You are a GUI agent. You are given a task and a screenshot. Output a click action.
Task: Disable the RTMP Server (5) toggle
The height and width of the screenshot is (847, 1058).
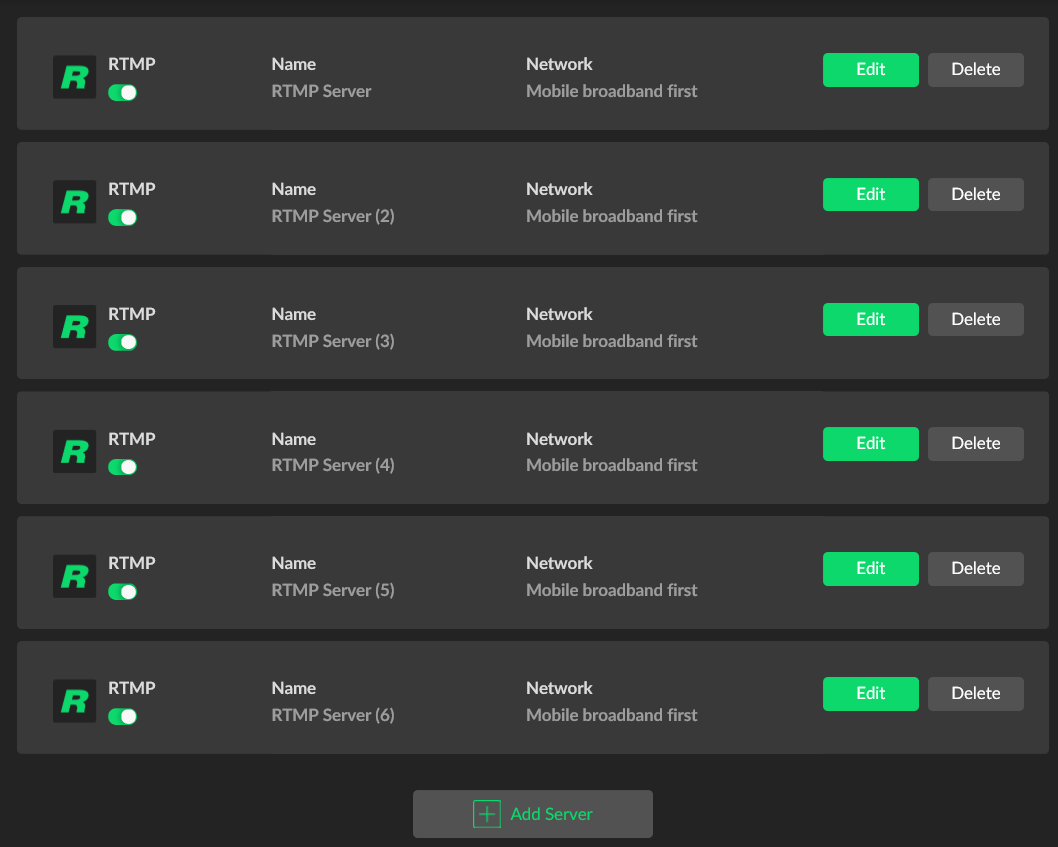tap(122, 592)
